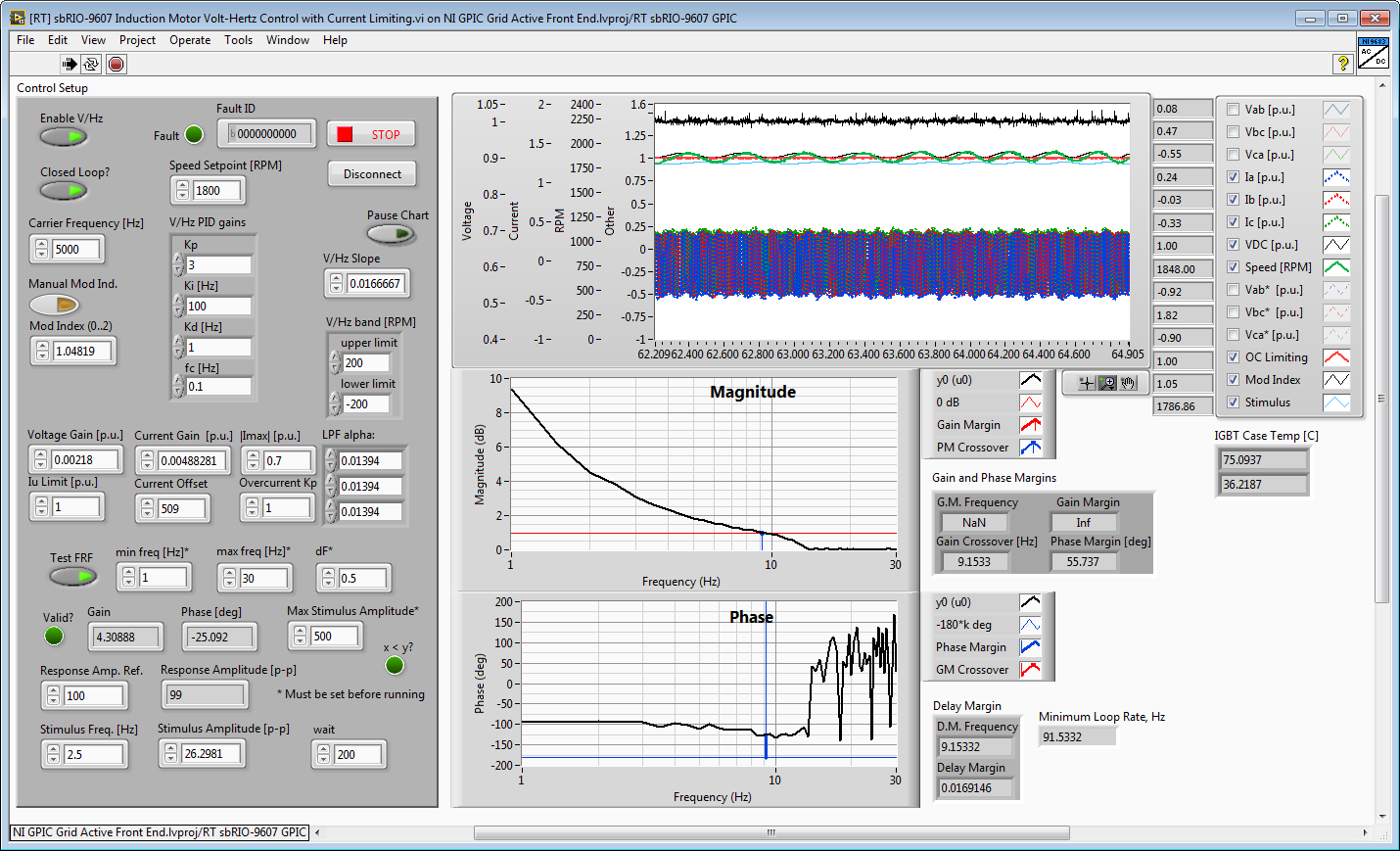This screenshot has width=1400, height=851.
Task: Open the Tools menu
Action: click(x=238, y=40)
